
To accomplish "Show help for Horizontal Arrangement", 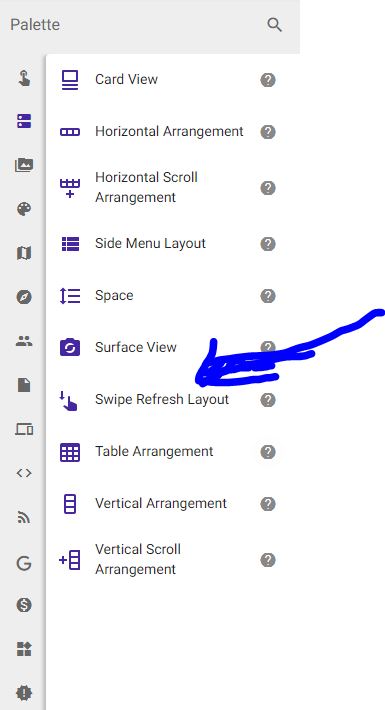I will [x=268, y=132].
